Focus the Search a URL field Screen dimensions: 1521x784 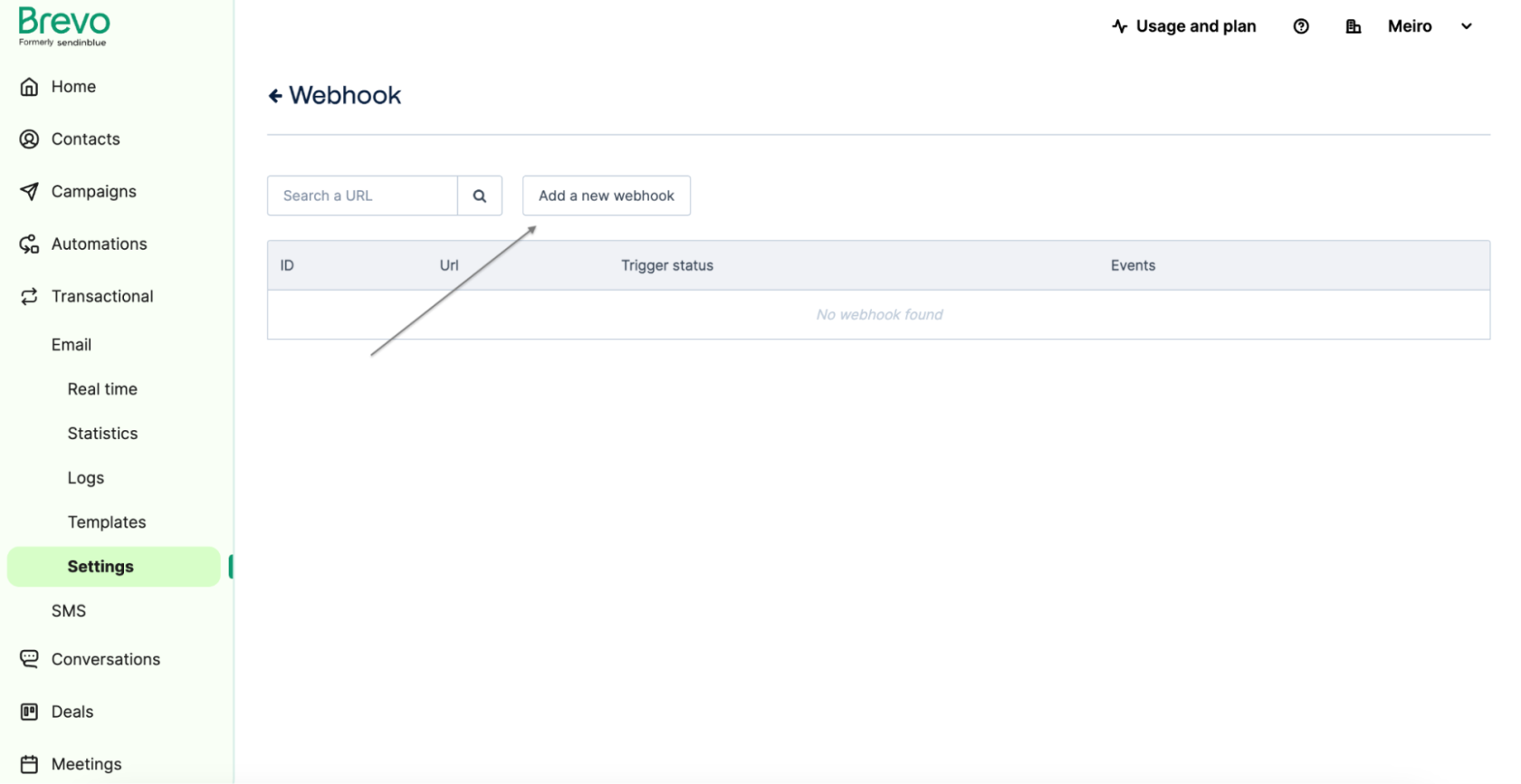(x=362, y=196)
